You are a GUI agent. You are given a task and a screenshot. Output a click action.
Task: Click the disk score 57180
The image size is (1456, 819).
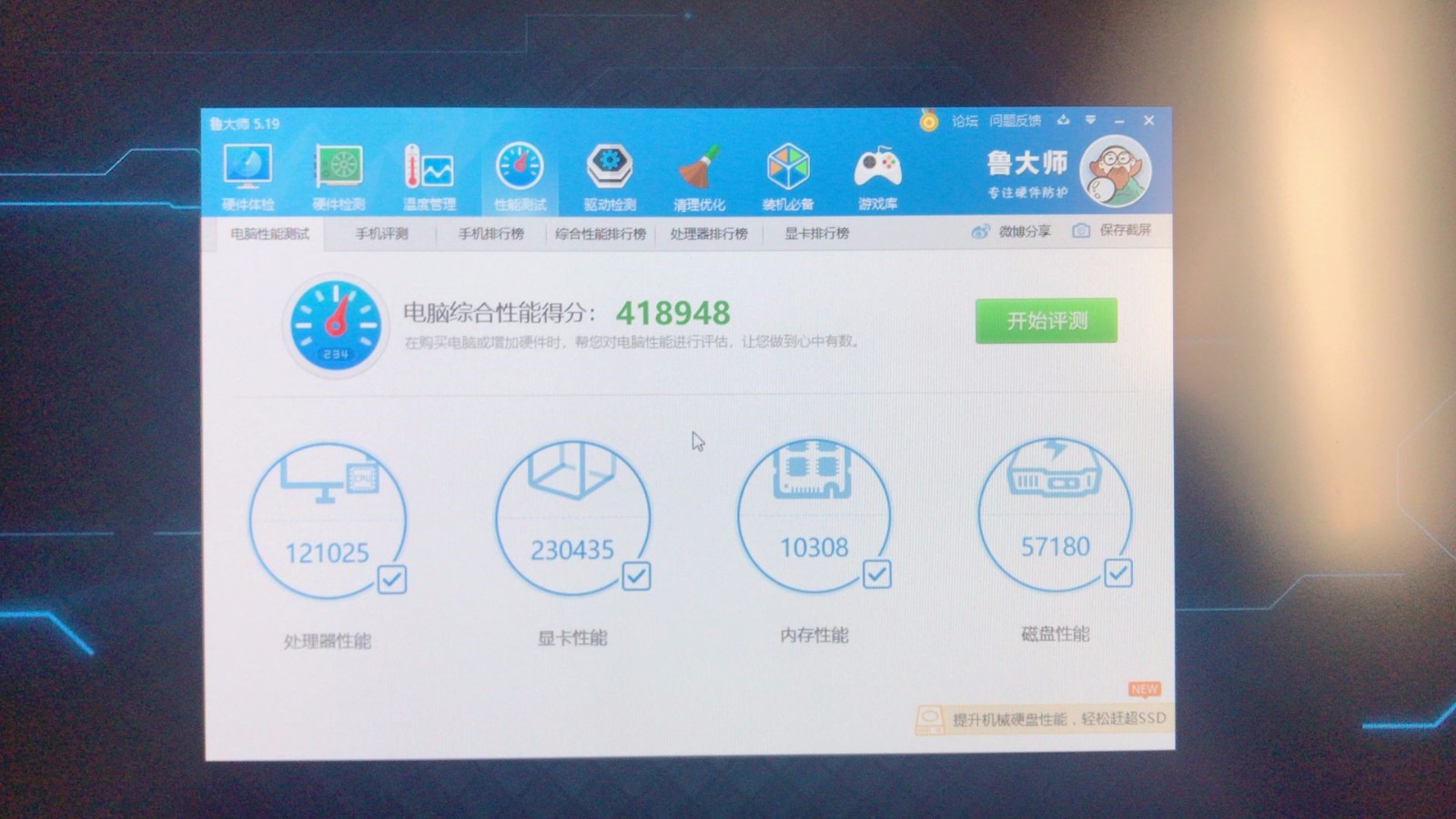[1055, 546]
